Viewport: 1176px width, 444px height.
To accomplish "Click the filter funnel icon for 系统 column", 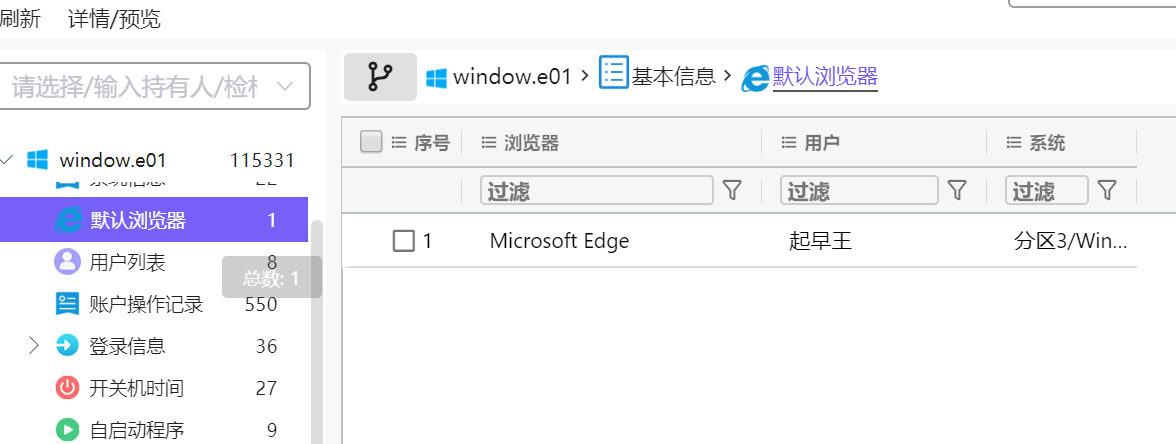I will tap(1107, 190).
